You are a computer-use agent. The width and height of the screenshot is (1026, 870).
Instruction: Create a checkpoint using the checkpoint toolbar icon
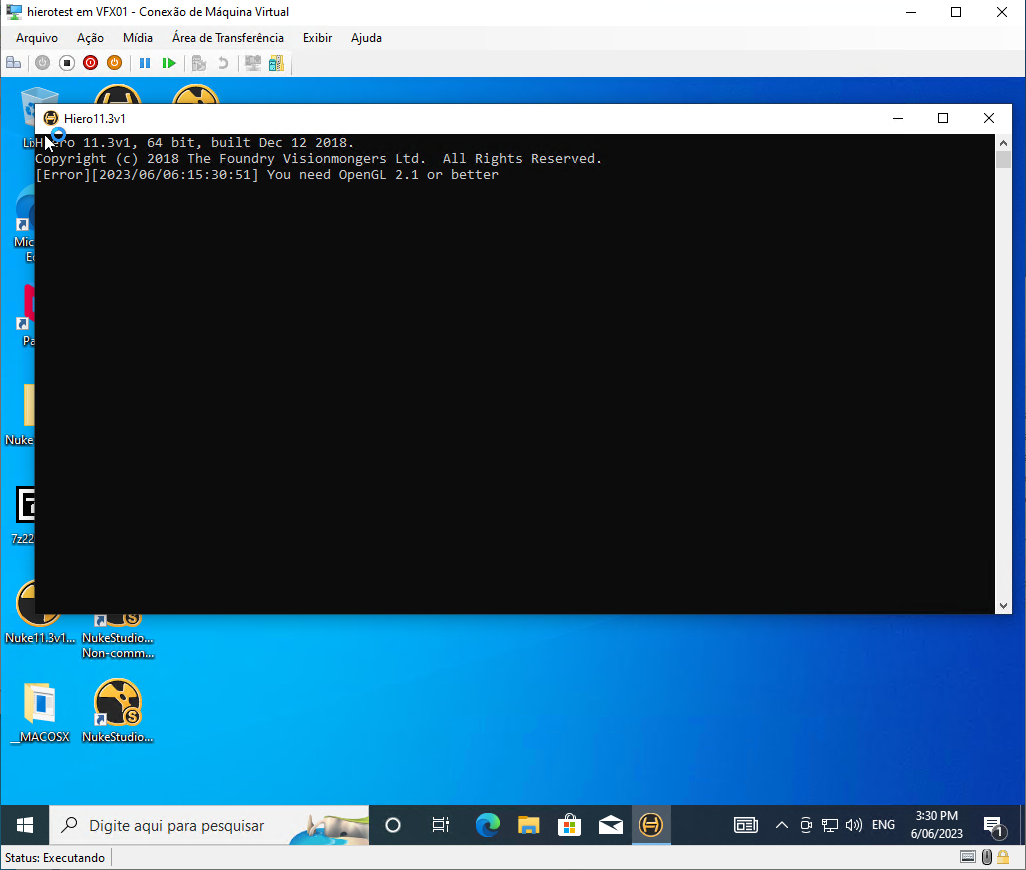(x=198, y=62)
